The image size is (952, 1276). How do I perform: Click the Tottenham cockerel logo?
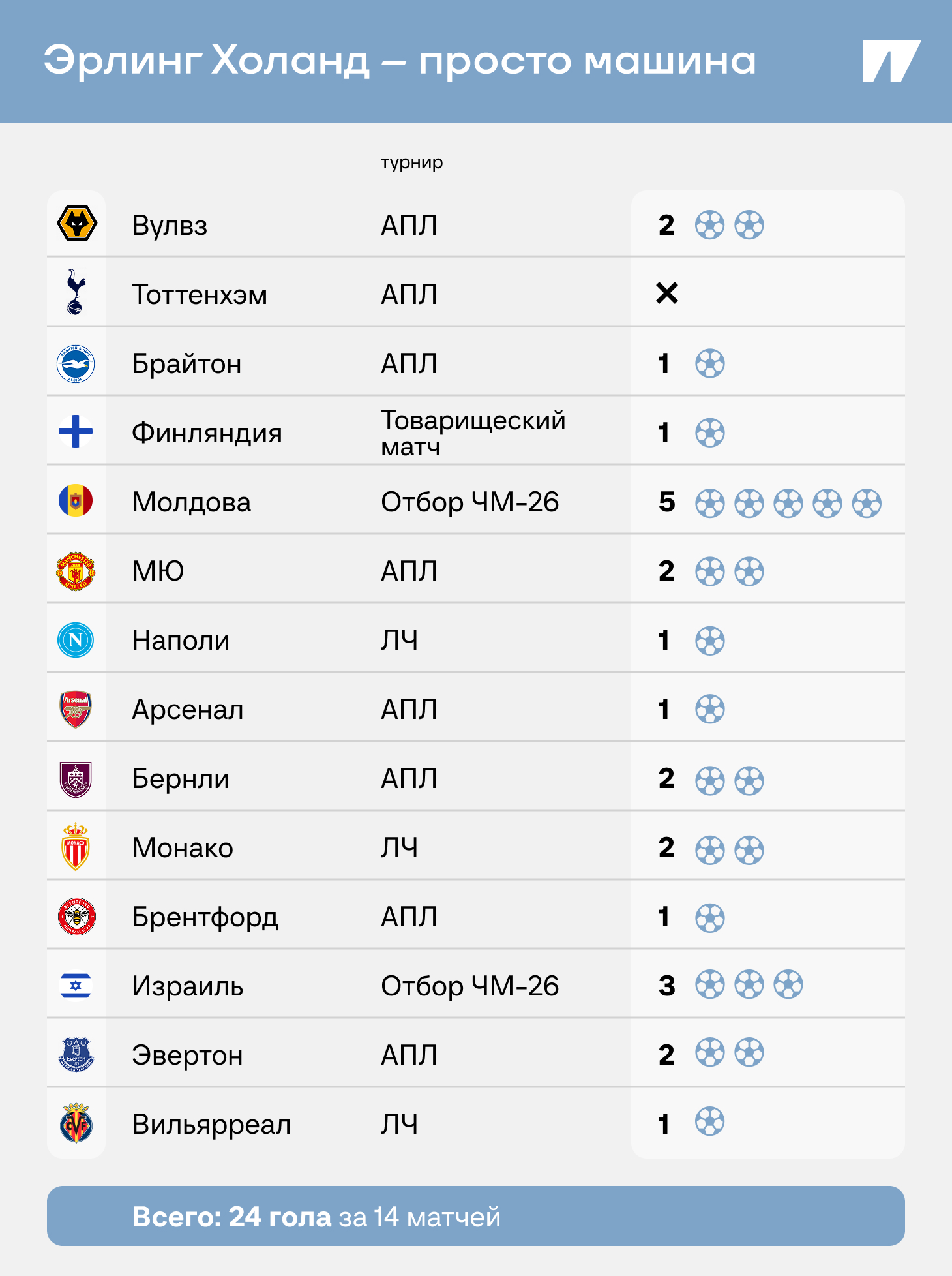click(x=76, y=293)
